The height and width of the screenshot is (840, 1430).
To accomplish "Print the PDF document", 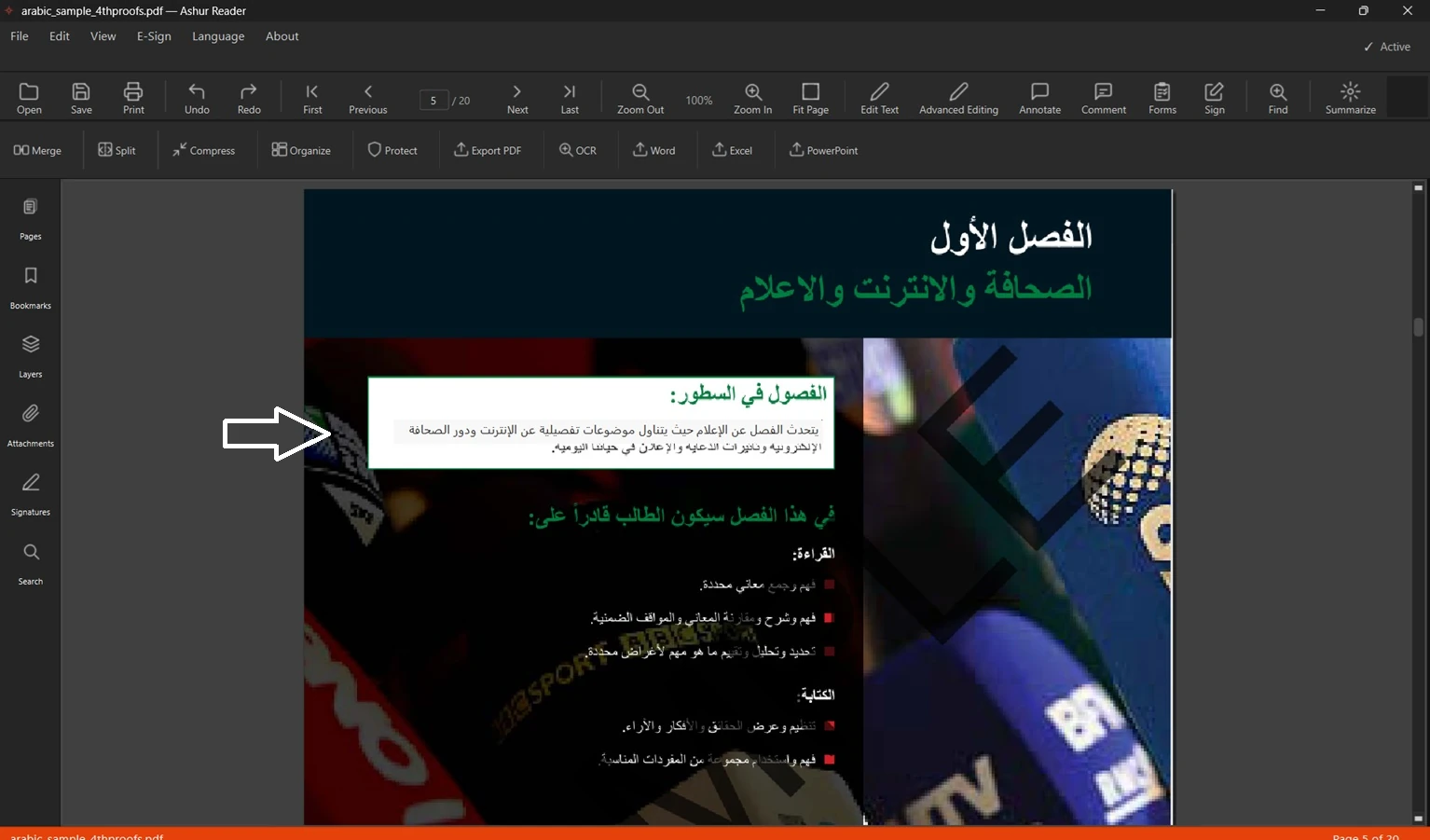I will pyautogui.click(x=133, y=98).
